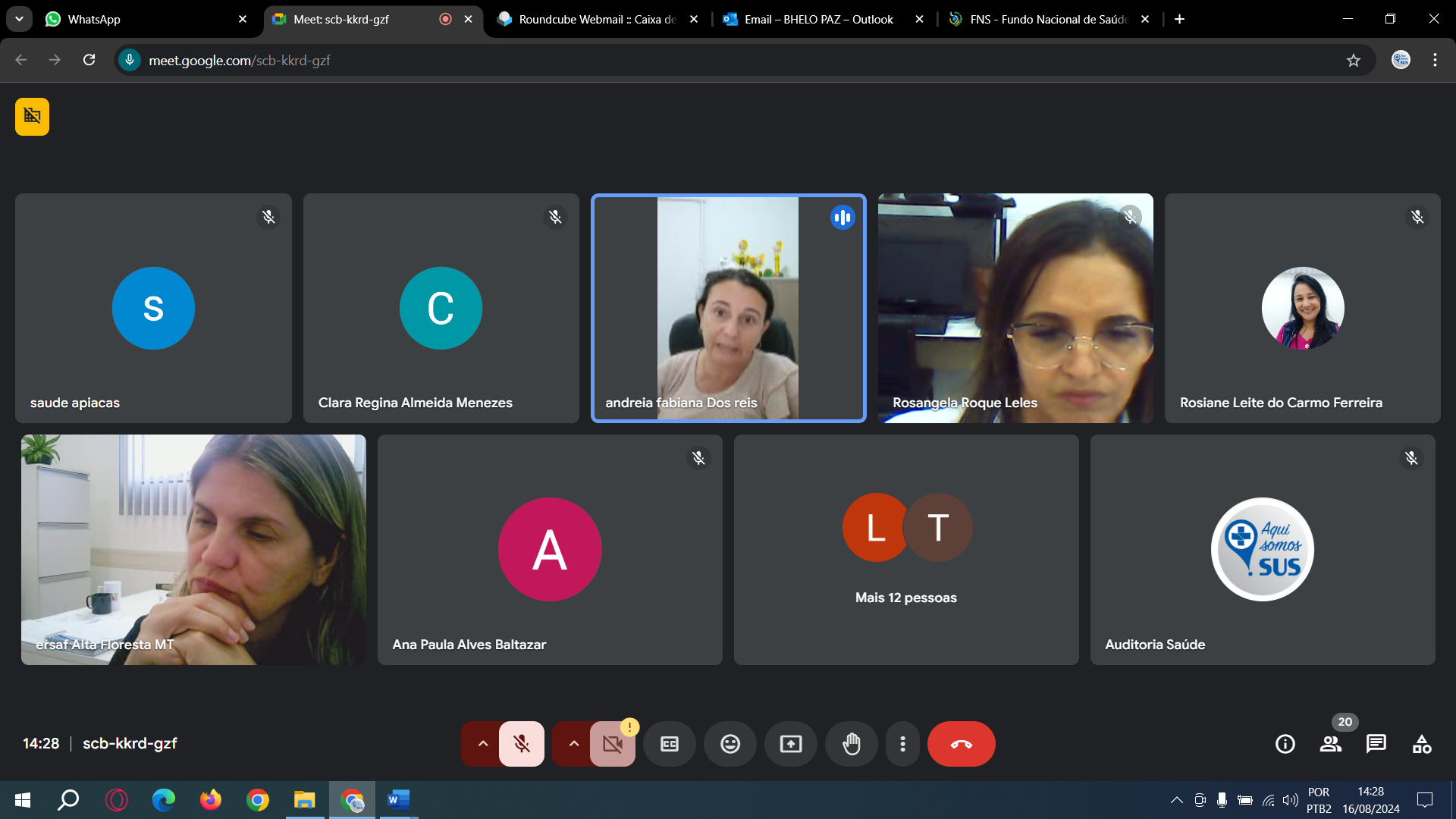Open the Windows Start menu
This screenshot has width=1456, height=819.
23,800
